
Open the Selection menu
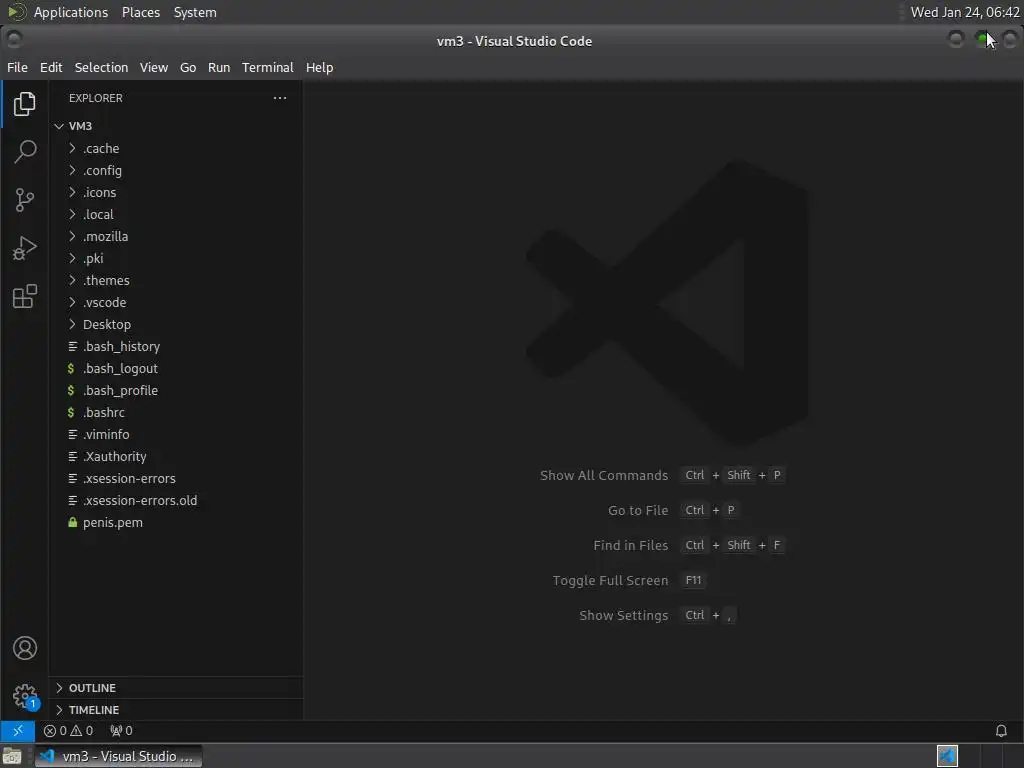[x=101, y=67]
